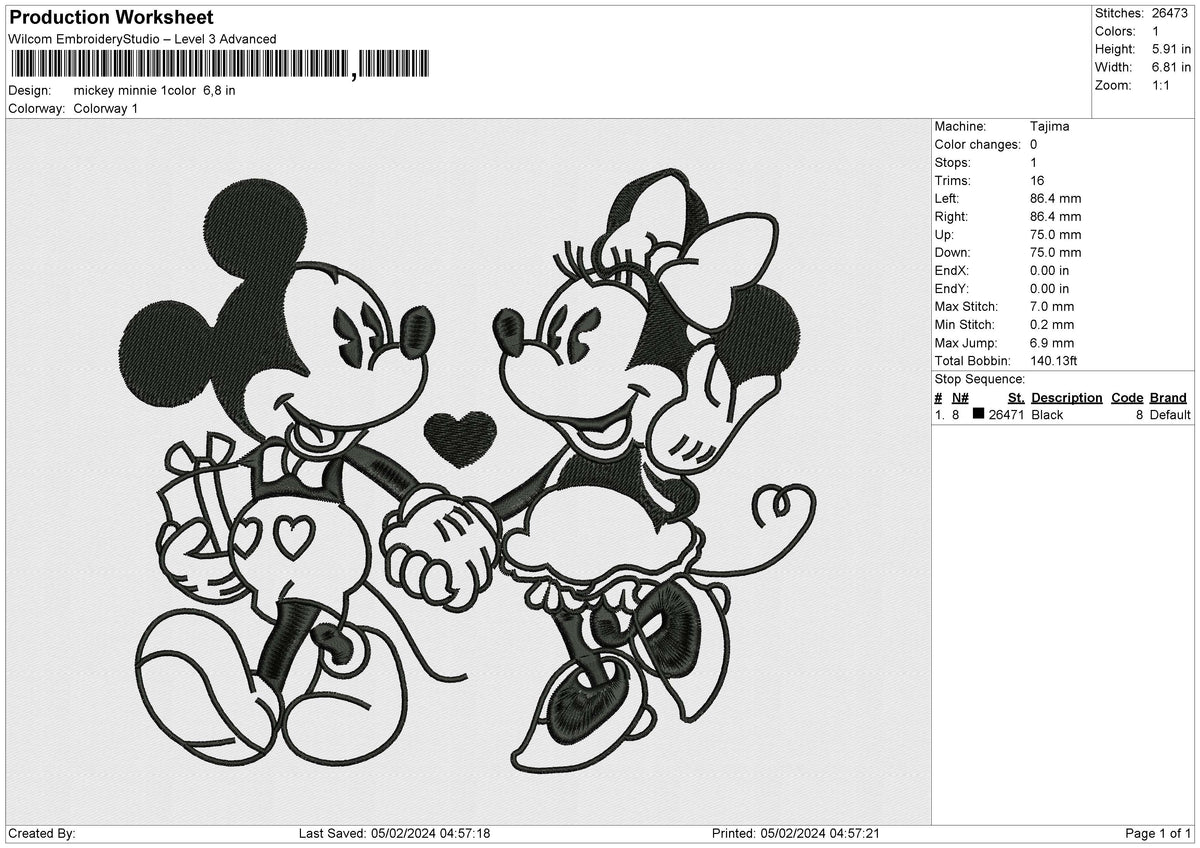Click the 'Default' brand cell
The height and width of the screenshot is (848, 1200).
coord(1170,414)
